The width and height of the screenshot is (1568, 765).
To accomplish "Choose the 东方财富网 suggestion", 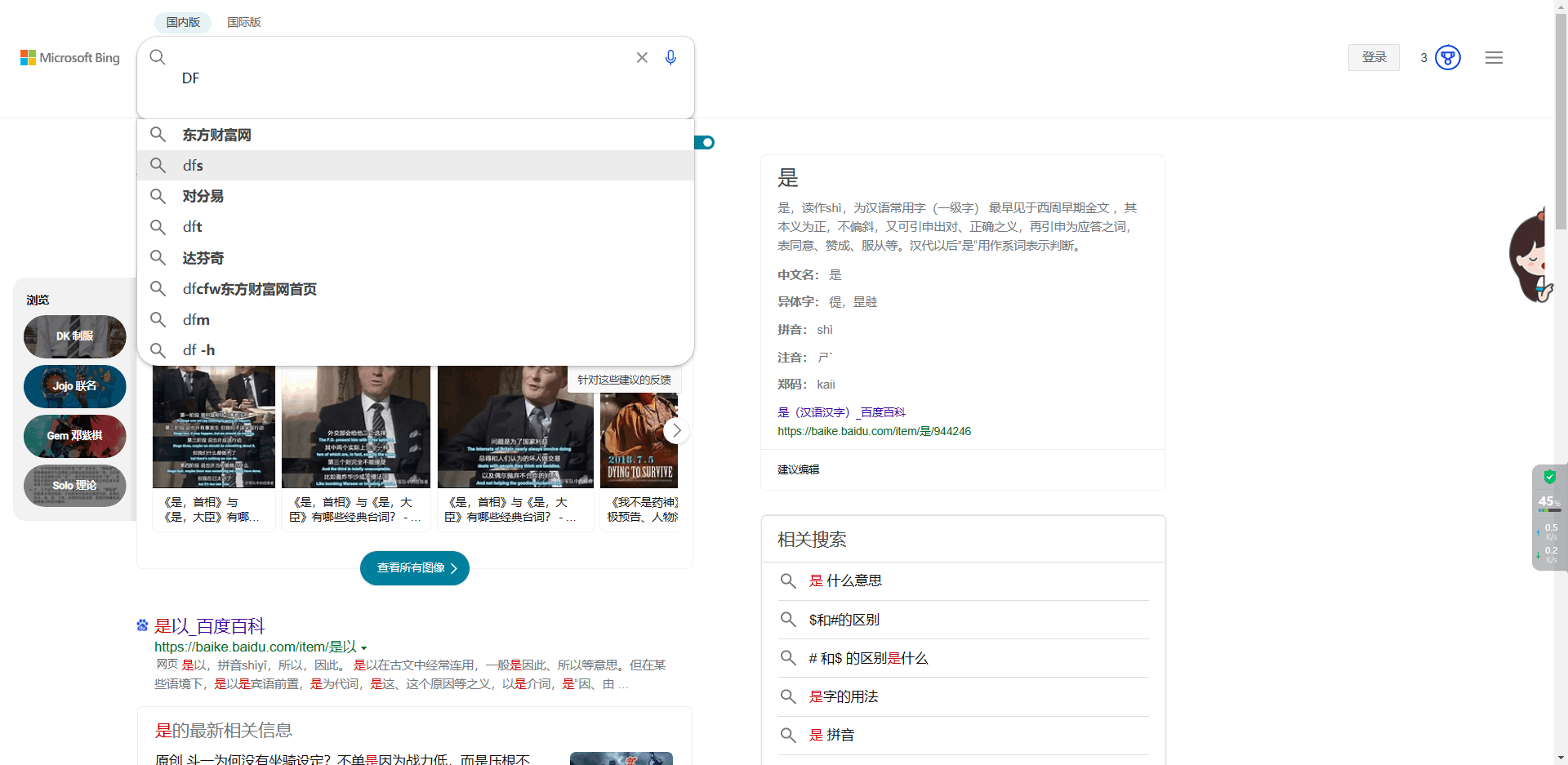I will click(416, 135).
